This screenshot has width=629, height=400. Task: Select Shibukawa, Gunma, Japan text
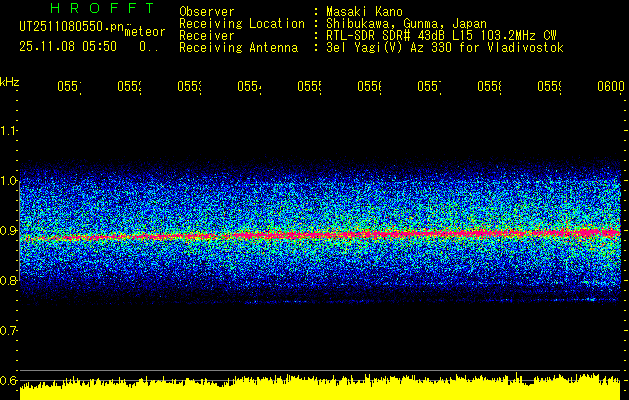406,24
